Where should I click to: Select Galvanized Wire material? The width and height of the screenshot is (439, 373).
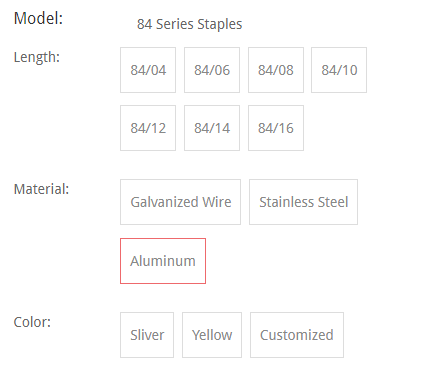coord(180,202)
